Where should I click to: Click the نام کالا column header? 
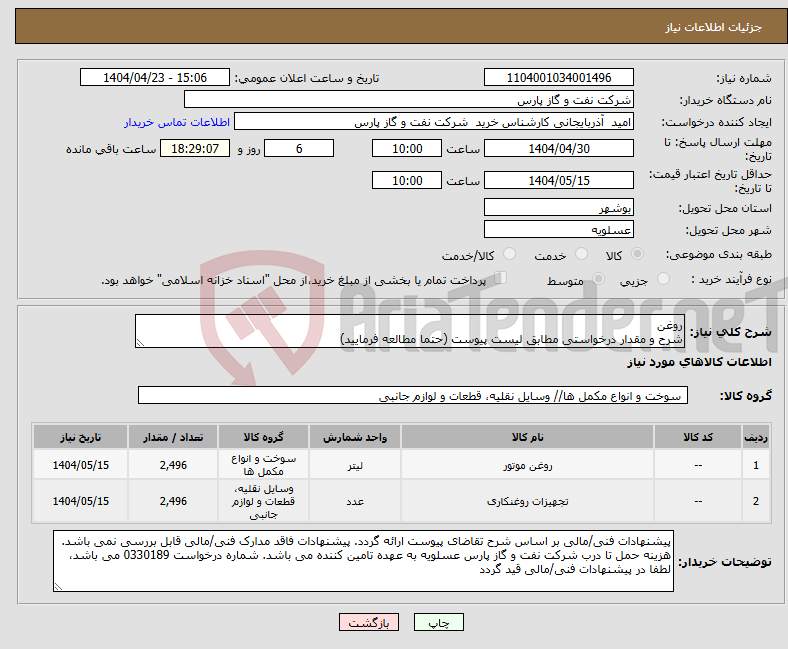[527, 437]
